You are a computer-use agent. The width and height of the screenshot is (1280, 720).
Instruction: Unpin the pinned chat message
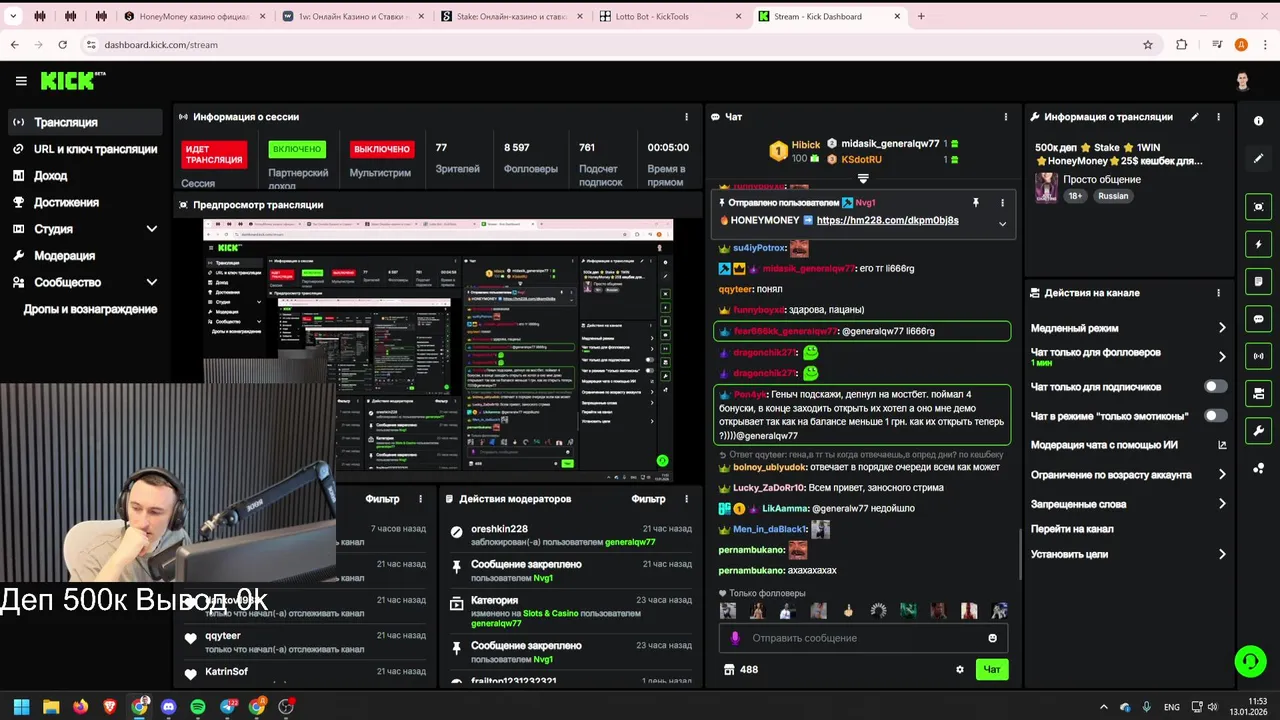pos(976,202)
